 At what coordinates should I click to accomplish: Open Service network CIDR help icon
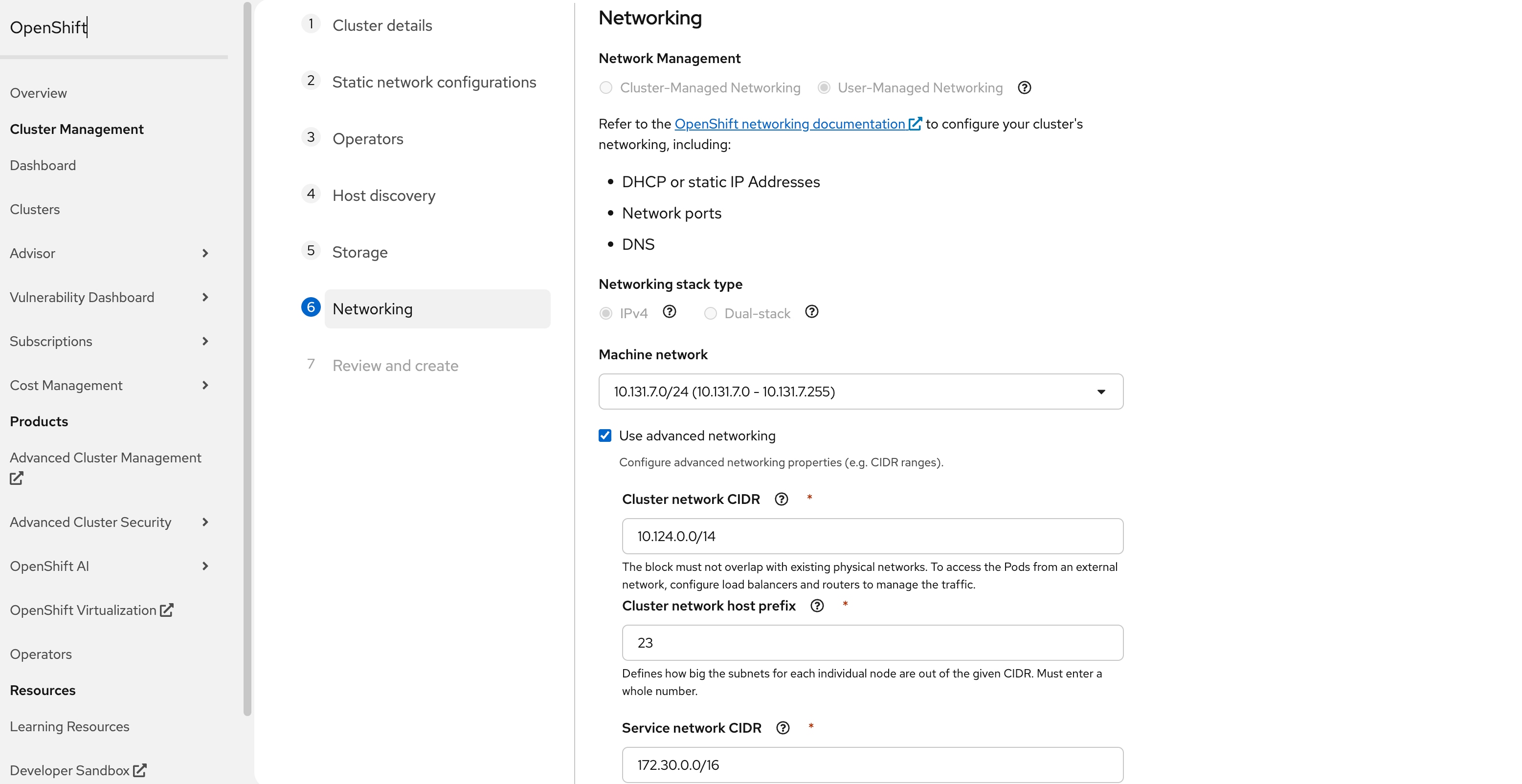tap(783, 728)
